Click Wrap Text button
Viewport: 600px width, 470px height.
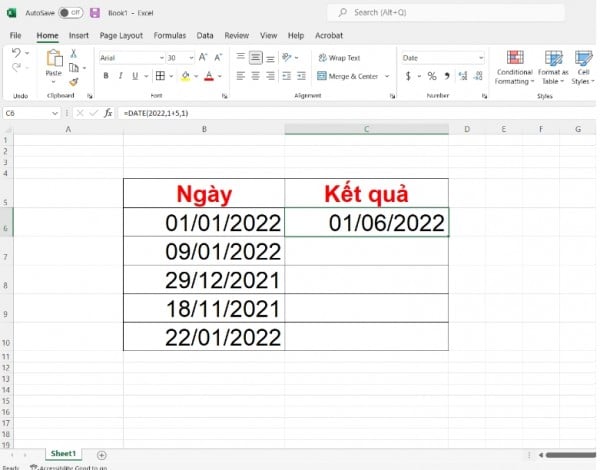339,58
